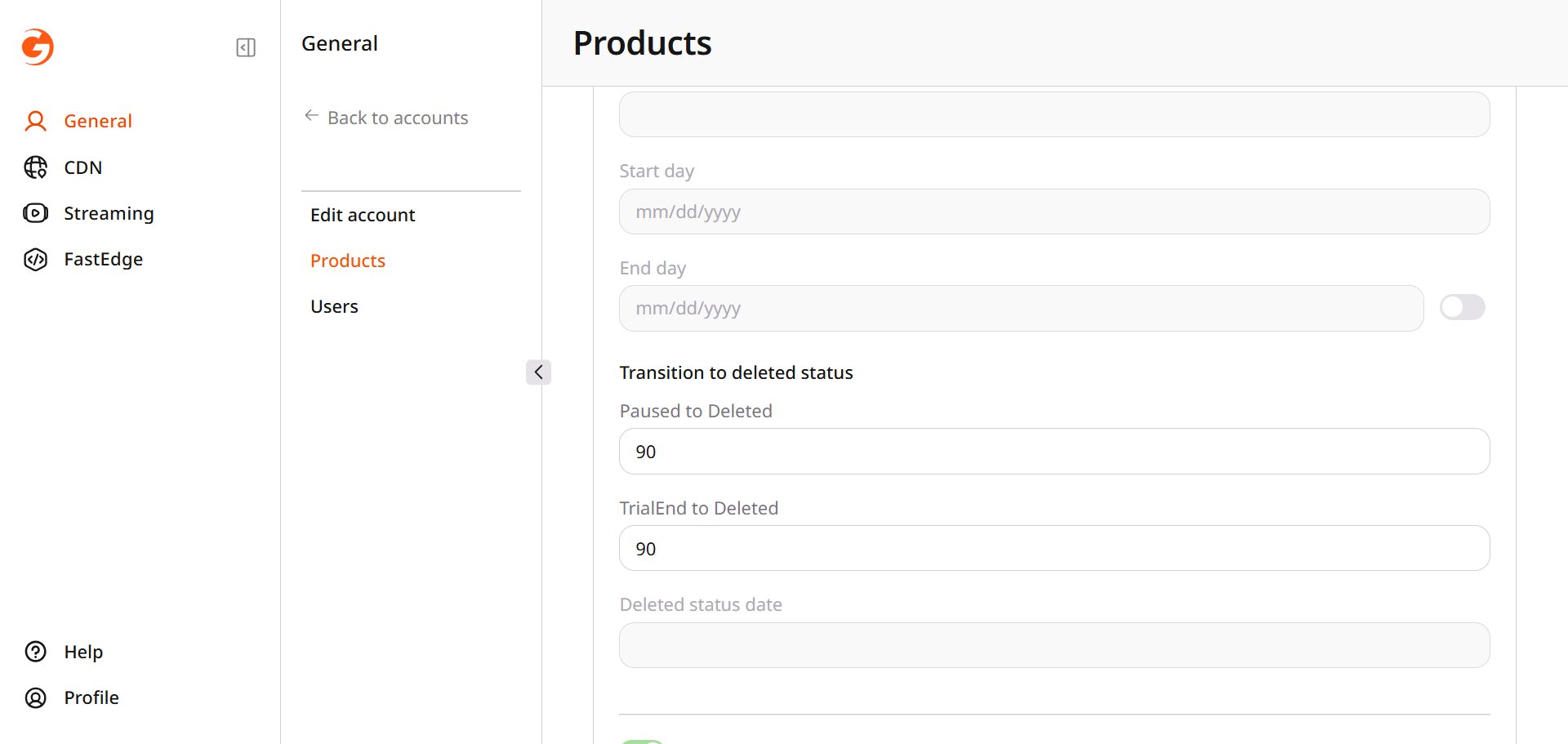Open the Profile page

[x=91, y=697]
